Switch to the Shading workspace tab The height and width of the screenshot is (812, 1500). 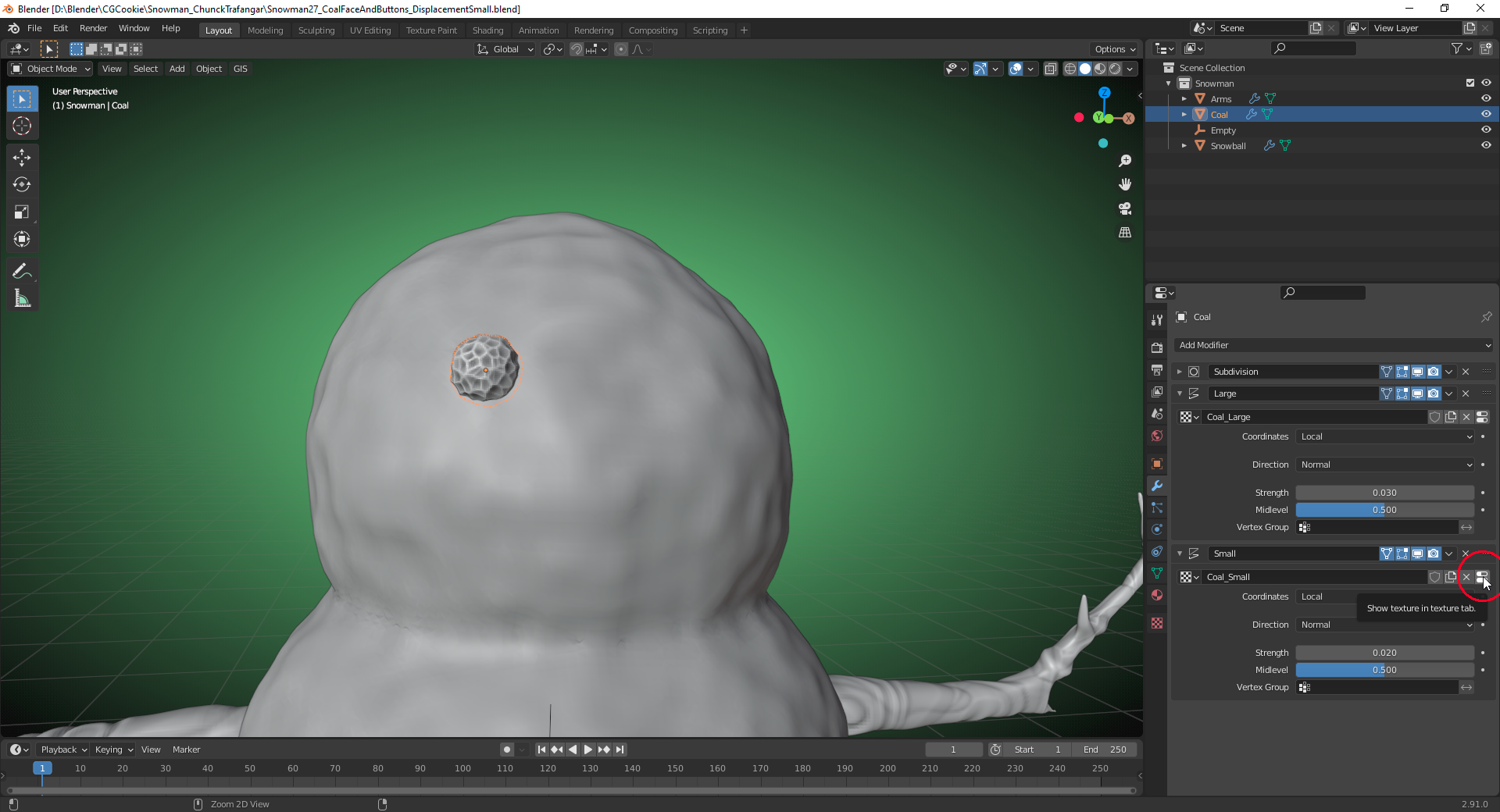click(487, 30)
